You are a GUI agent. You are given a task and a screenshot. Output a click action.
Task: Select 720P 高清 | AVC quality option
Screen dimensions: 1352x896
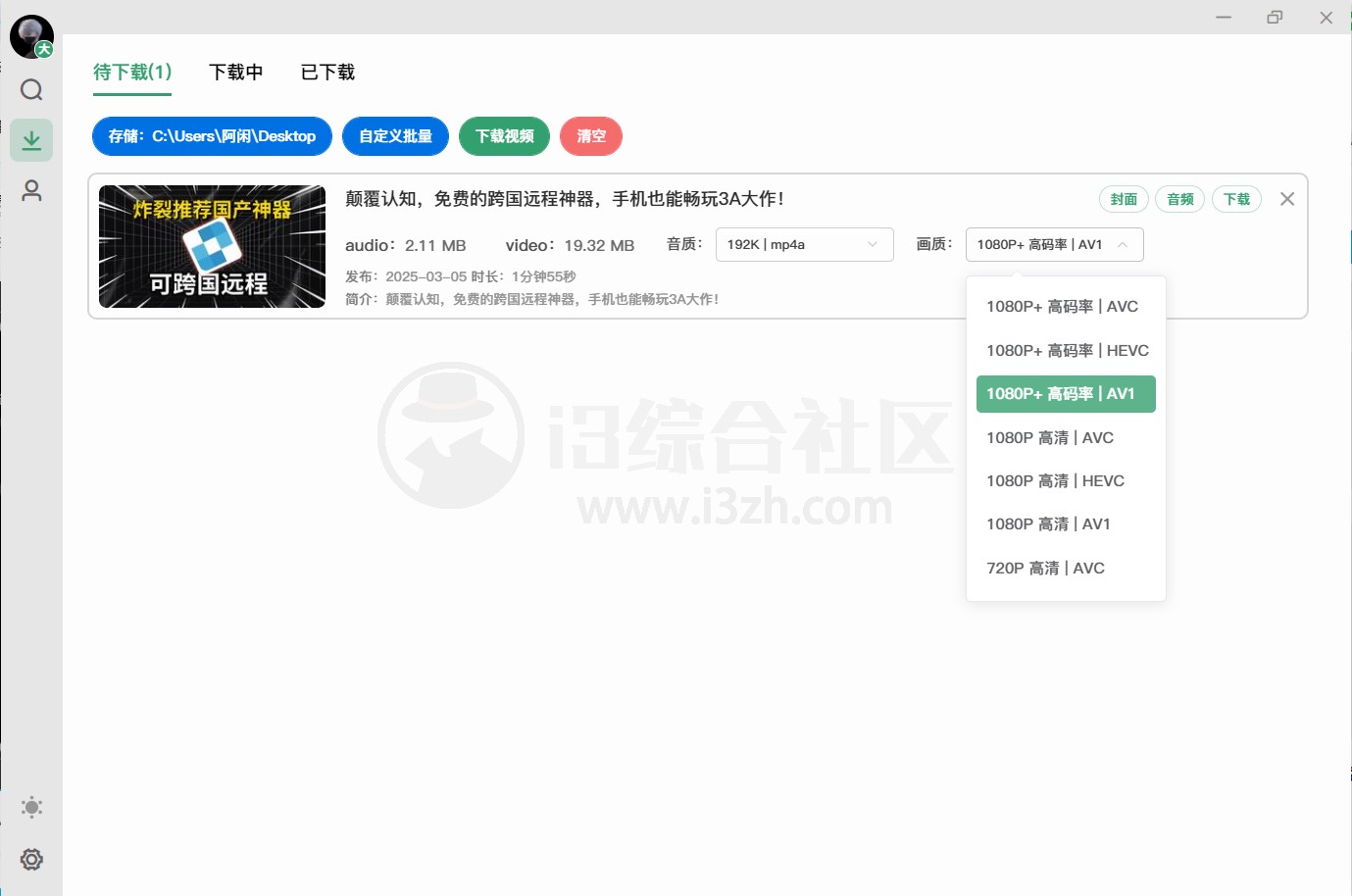click(1044, 568)
